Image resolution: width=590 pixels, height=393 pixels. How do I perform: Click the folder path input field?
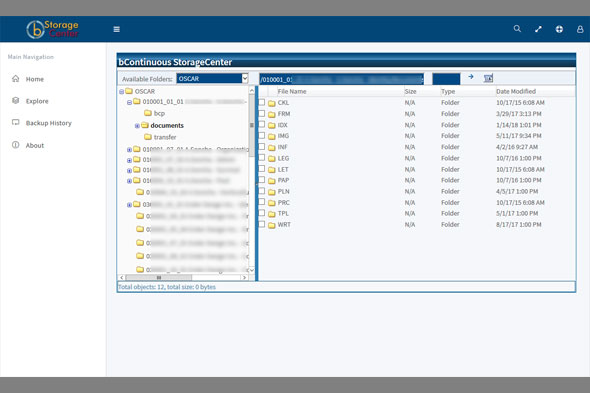pos(342,79)
